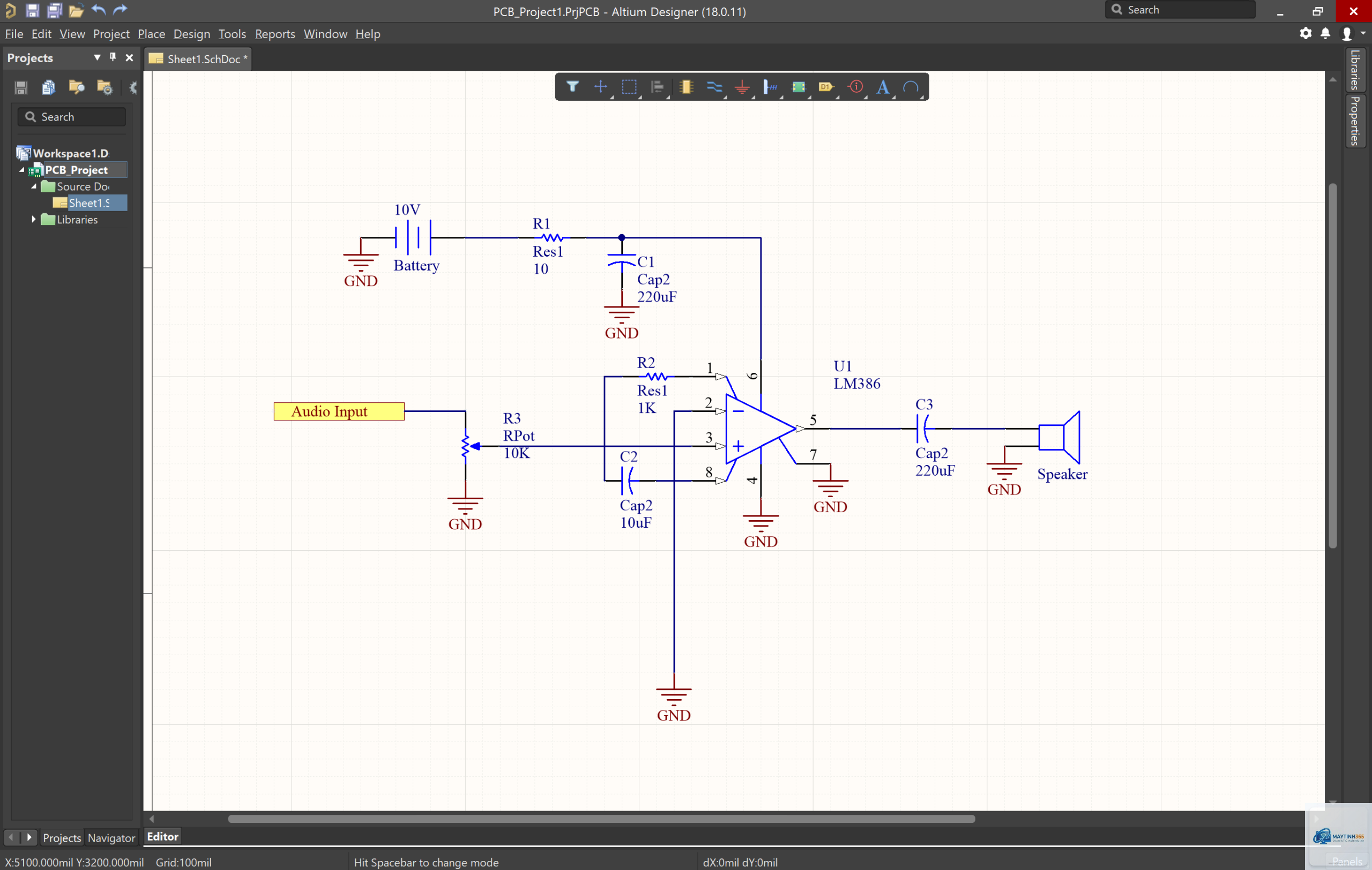This screenshot has height=870, width=1372.
Task: Select the Audio Input text label
Action: point(329,411)
